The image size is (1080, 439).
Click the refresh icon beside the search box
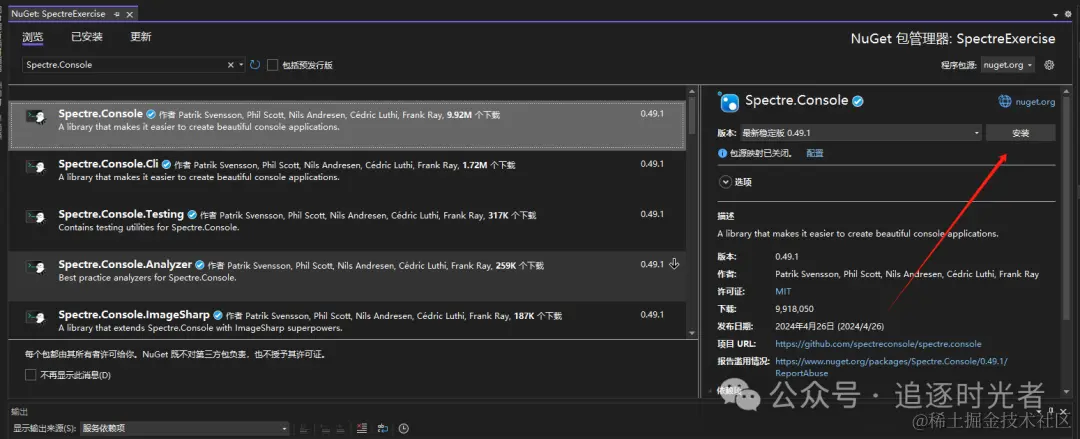pyautogui.click(x=255, y=65)
